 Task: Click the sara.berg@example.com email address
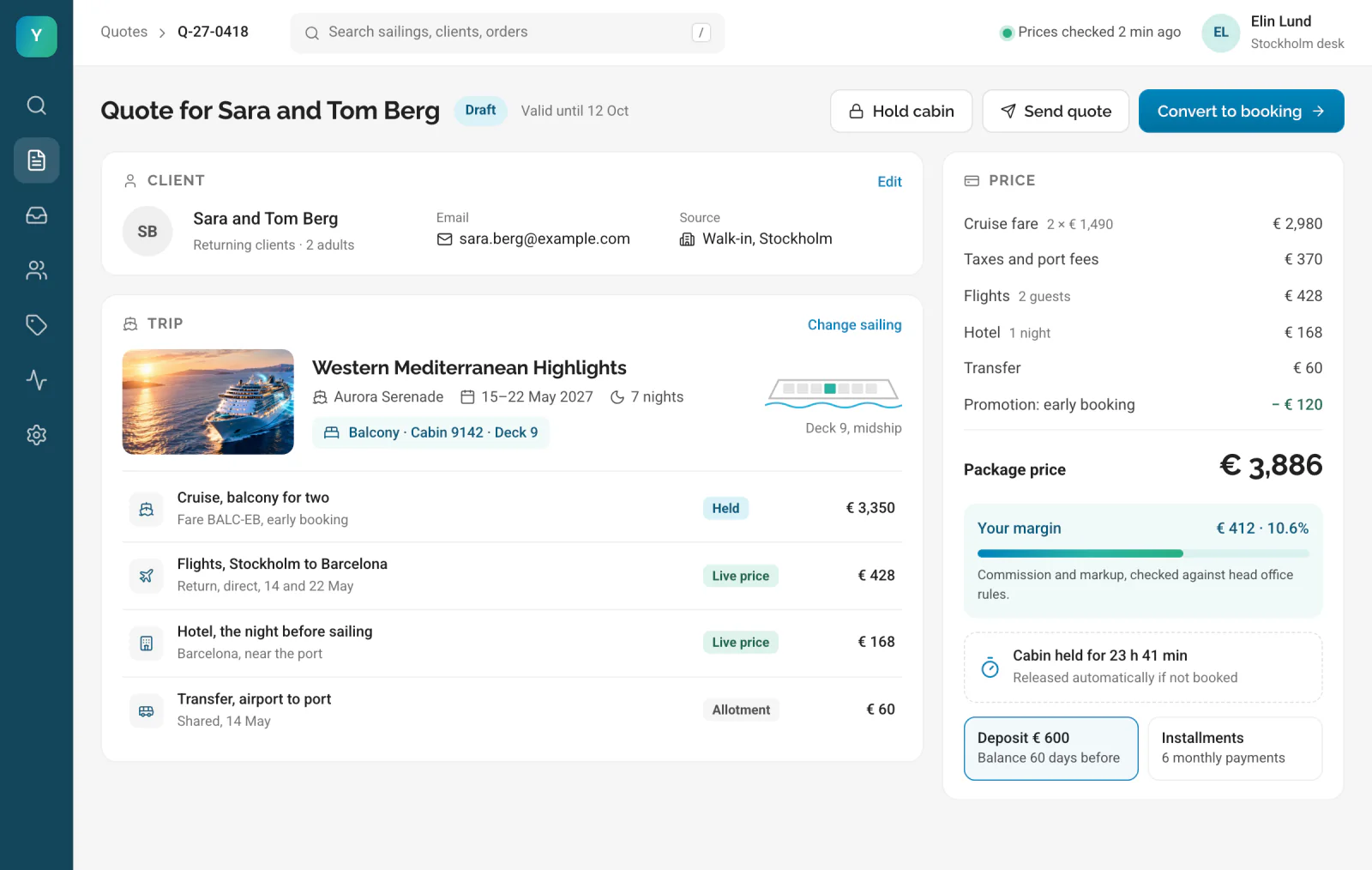pos(545,239)
